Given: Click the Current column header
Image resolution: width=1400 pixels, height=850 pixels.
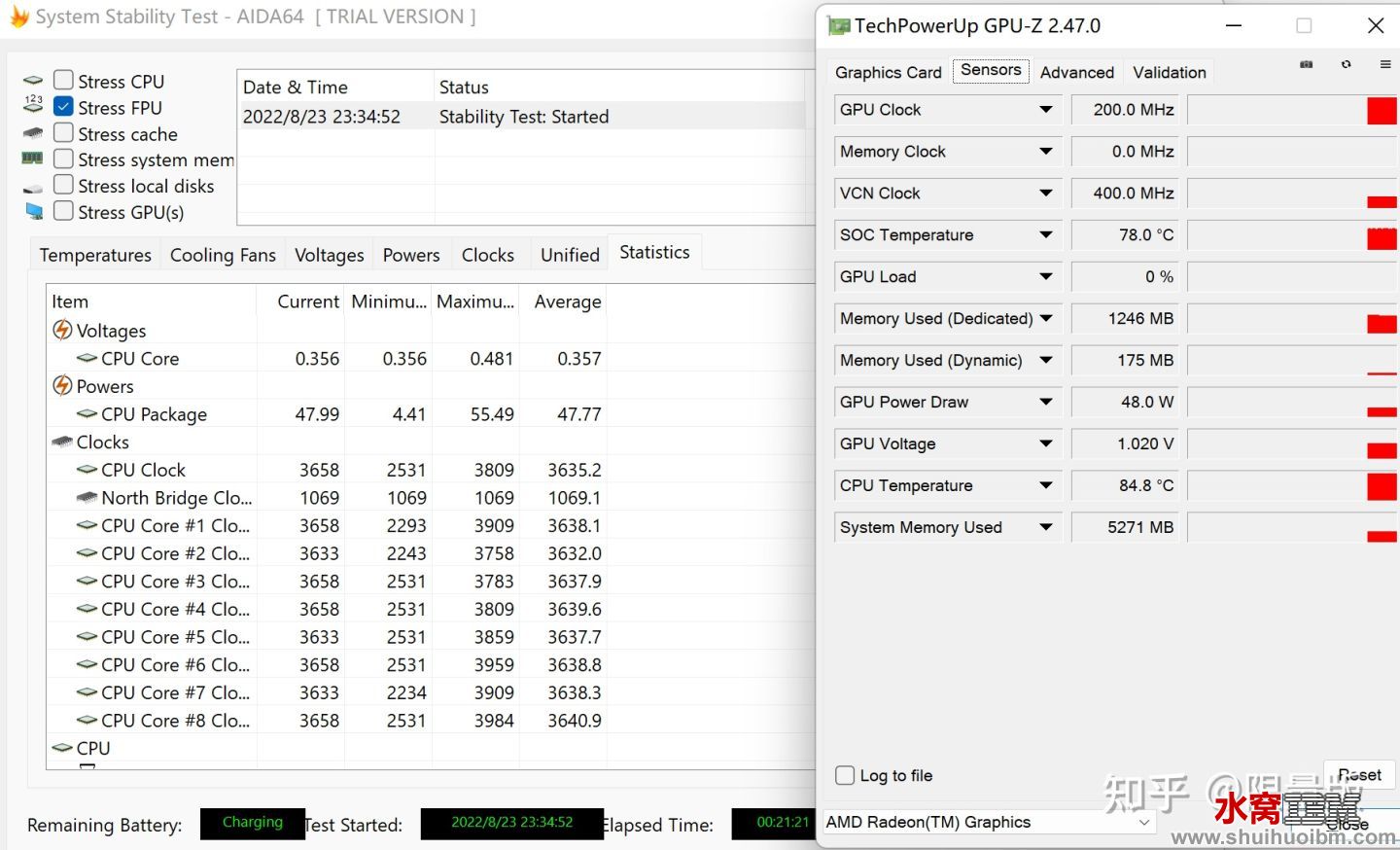Looking at the screenshot, I should click(x=301, y=301).
